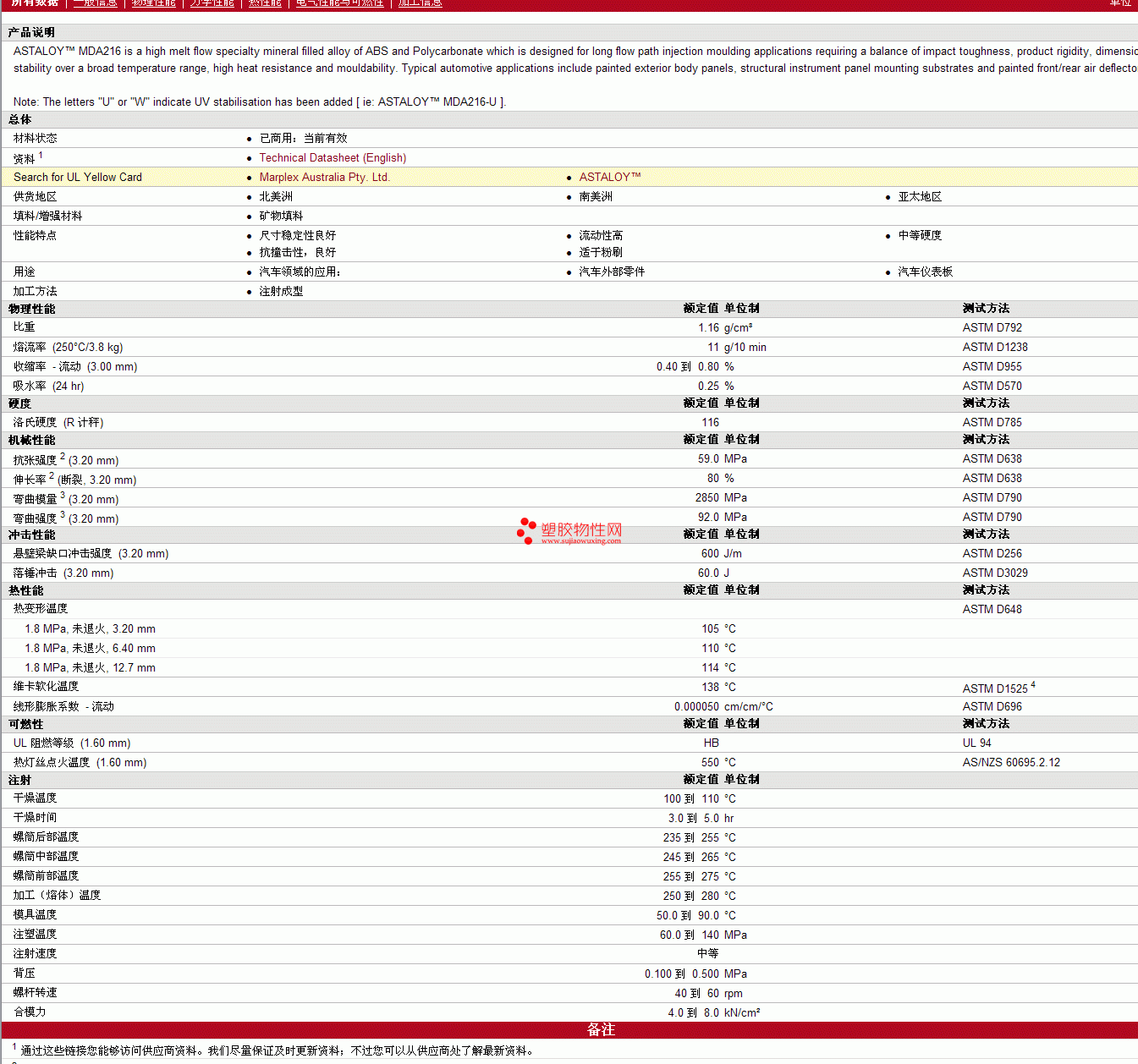
Task: Click ASTM D648 test method
Action: point(992,610)
